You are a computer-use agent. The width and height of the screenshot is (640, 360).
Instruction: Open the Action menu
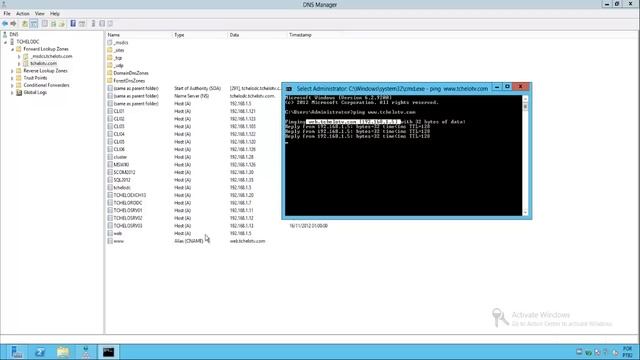point(22,13)
